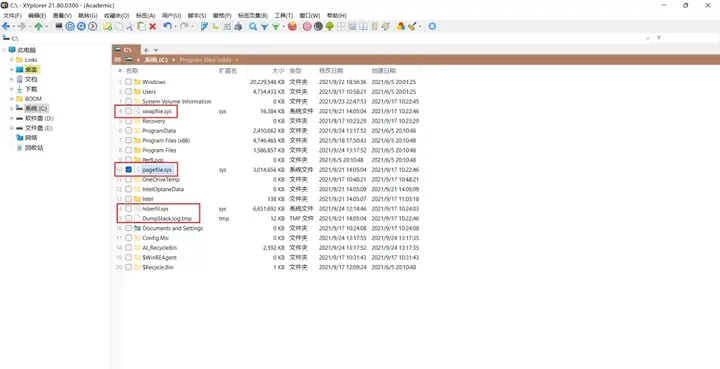Open the address bar dropdown arrow
This screenshot has height=369, width=720.
[648, 39]
